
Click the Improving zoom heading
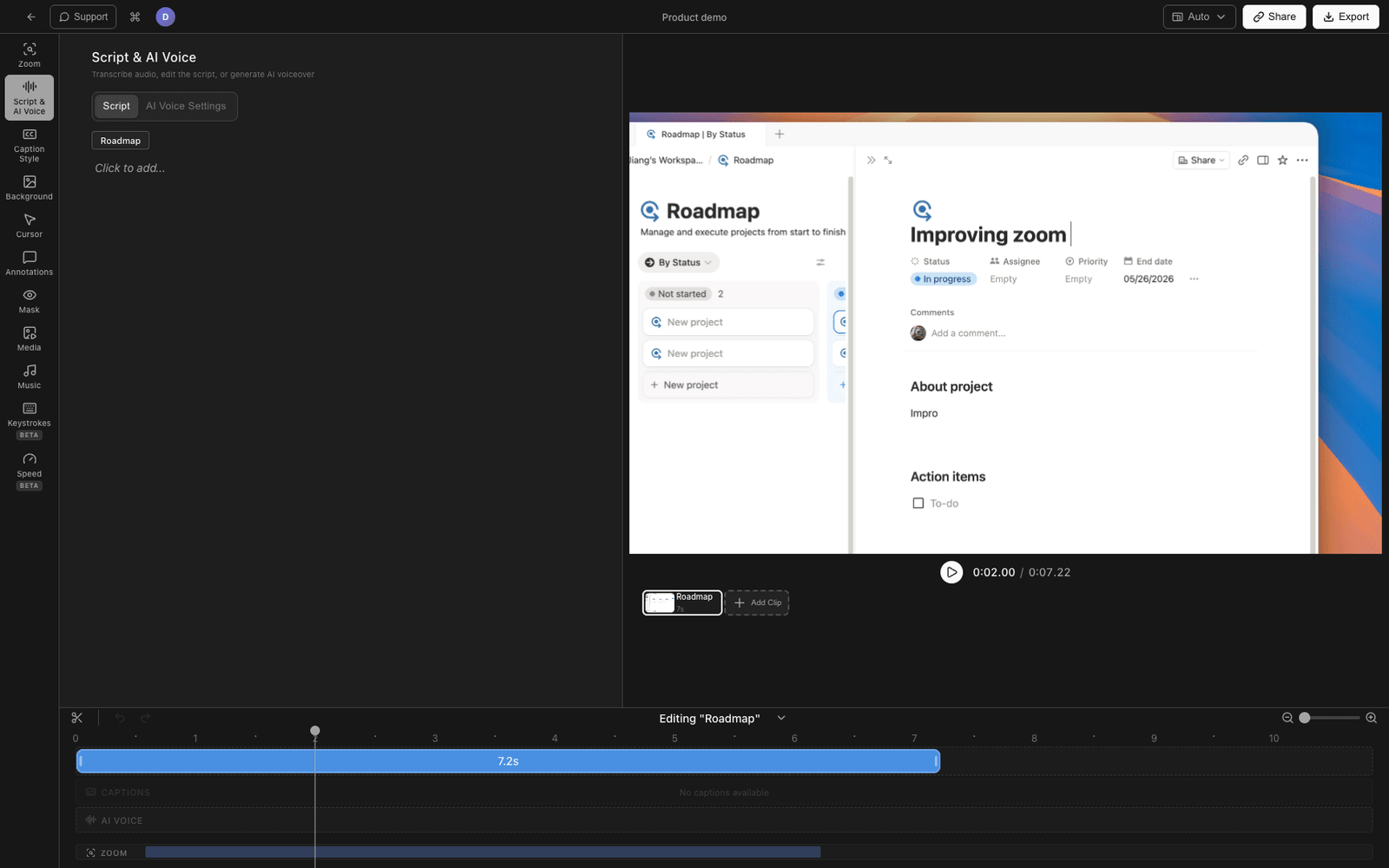(988, 235)
